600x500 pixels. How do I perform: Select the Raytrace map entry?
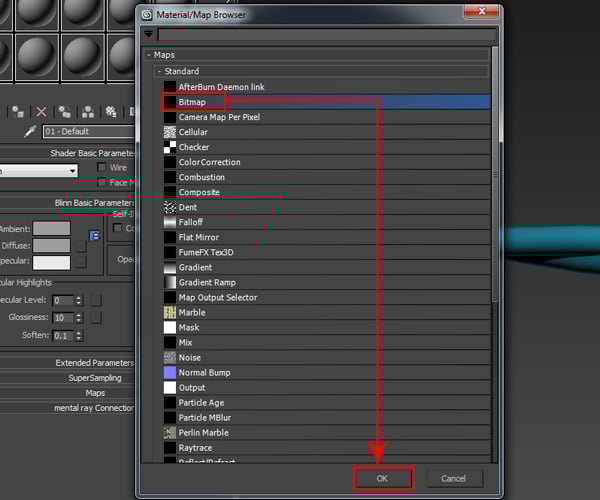tap(326, 448)
